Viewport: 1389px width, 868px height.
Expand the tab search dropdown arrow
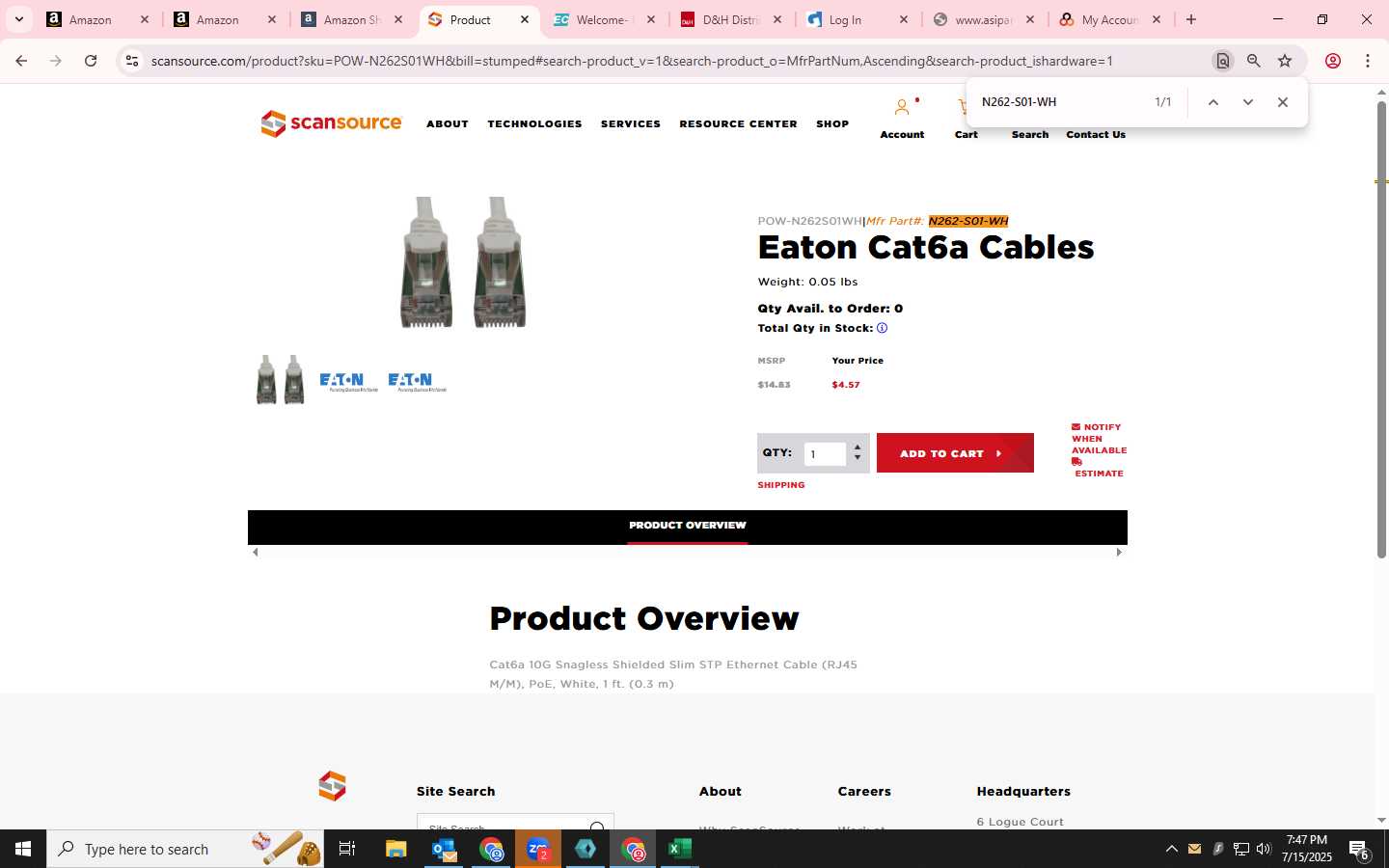[x=18, y=19]
